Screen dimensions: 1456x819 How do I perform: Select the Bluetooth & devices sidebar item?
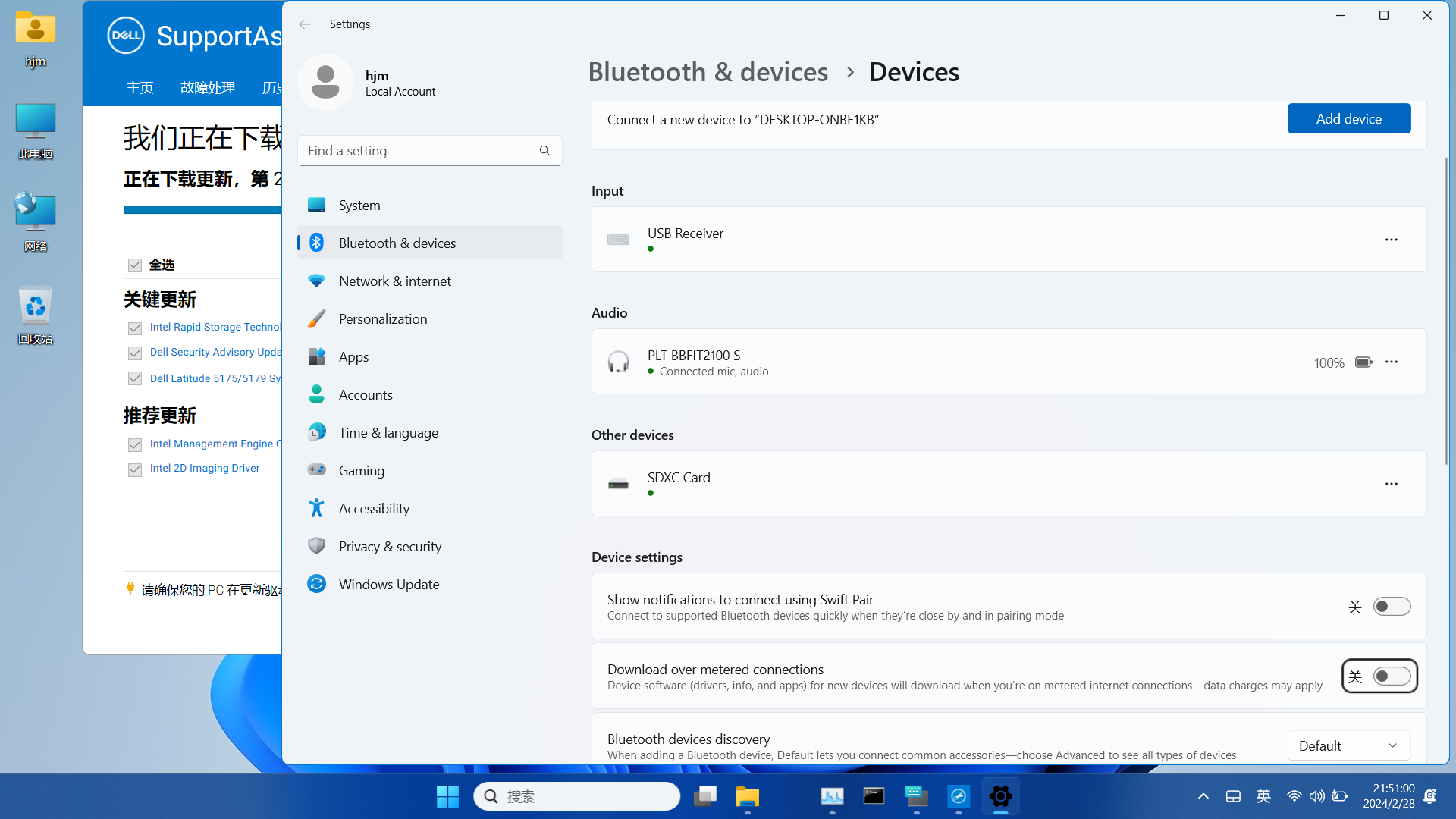tap(429, 243)
